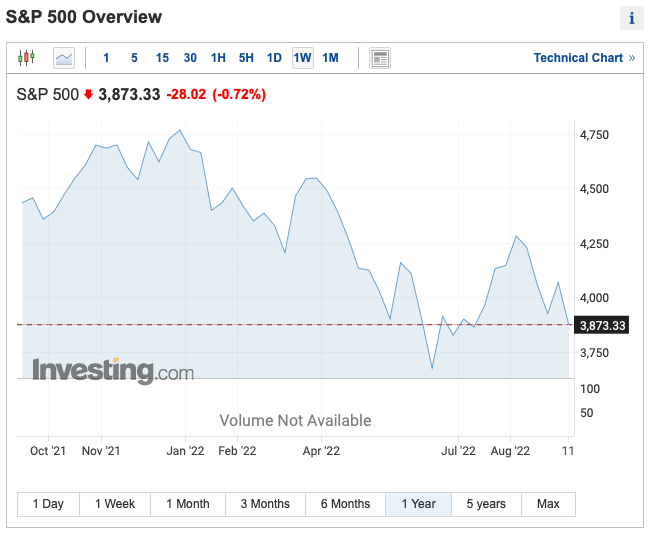This screenshot has width=650, height=533.
Task: Show the Max range
Action: [x=548, y=504]
